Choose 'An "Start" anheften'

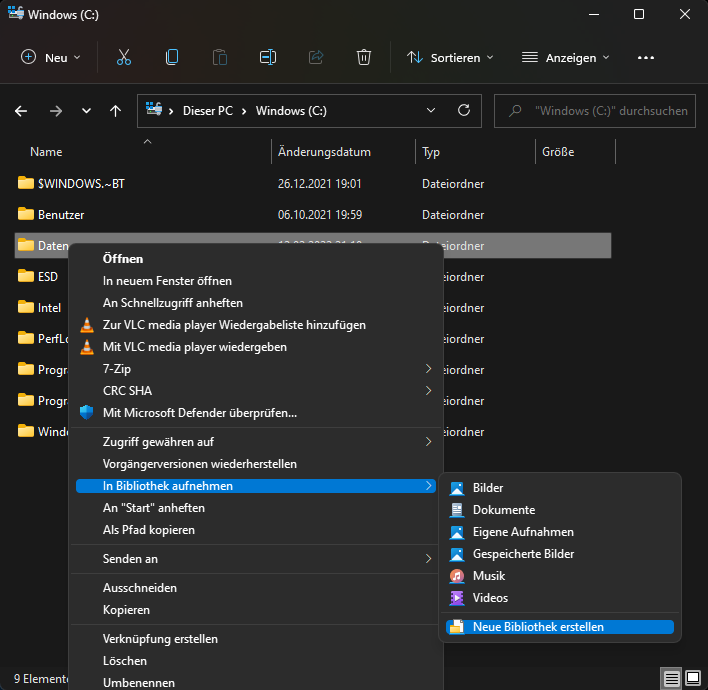coord(154,508)
